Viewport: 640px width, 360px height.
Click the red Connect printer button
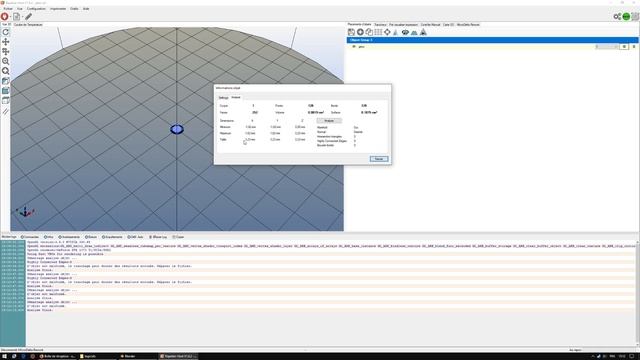(x=4, y=16)
